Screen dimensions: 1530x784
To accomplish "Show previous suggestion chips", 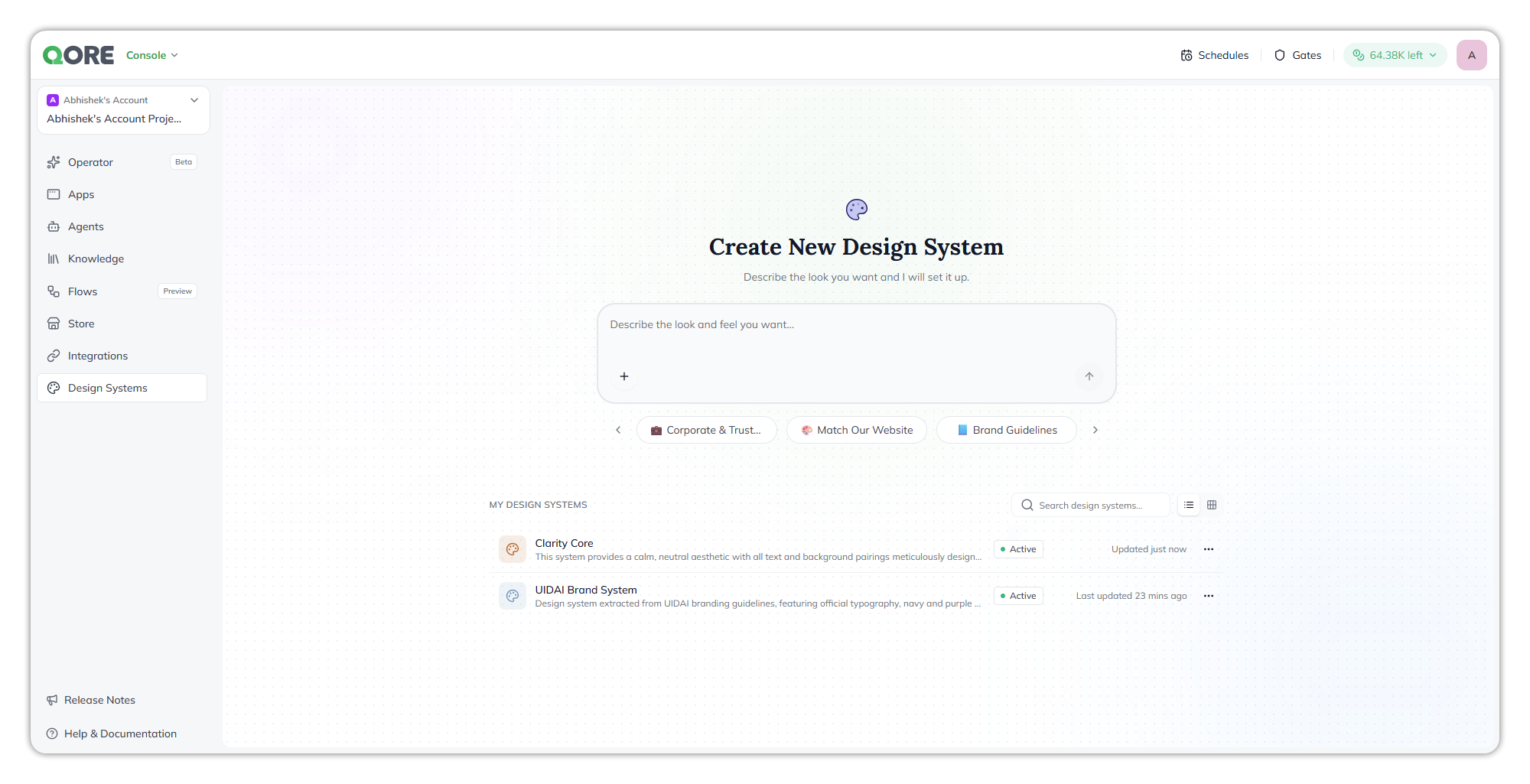I will pyautogui.click(x=618, y=430).
